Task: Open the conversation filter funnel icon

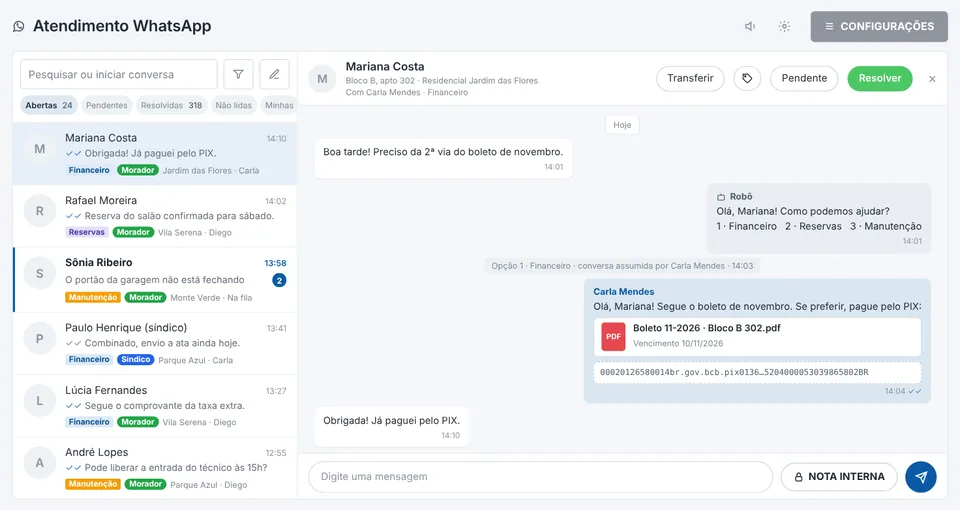Action: click(238, 74)
